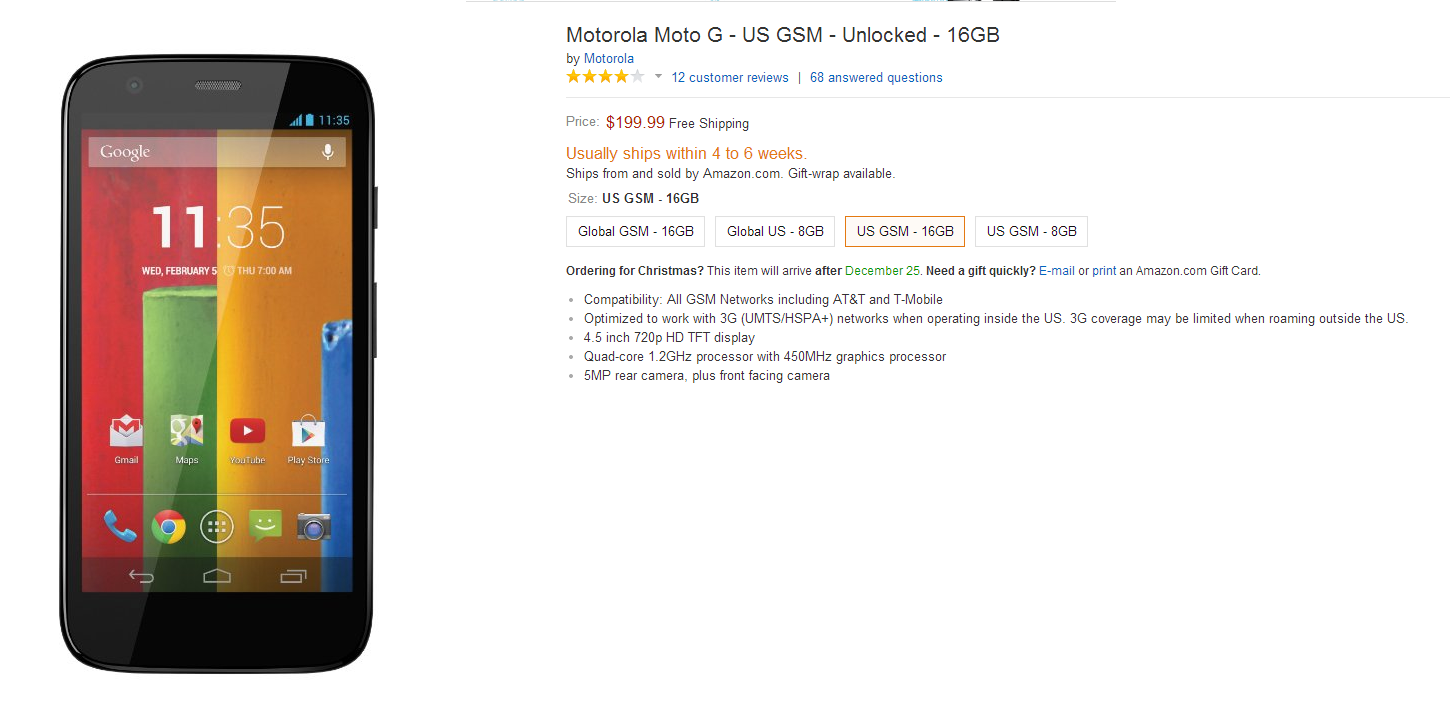Click the microphone icon in the Google bar
Viewport: 1450px width, 706px height.
click(x=327, y=152)
